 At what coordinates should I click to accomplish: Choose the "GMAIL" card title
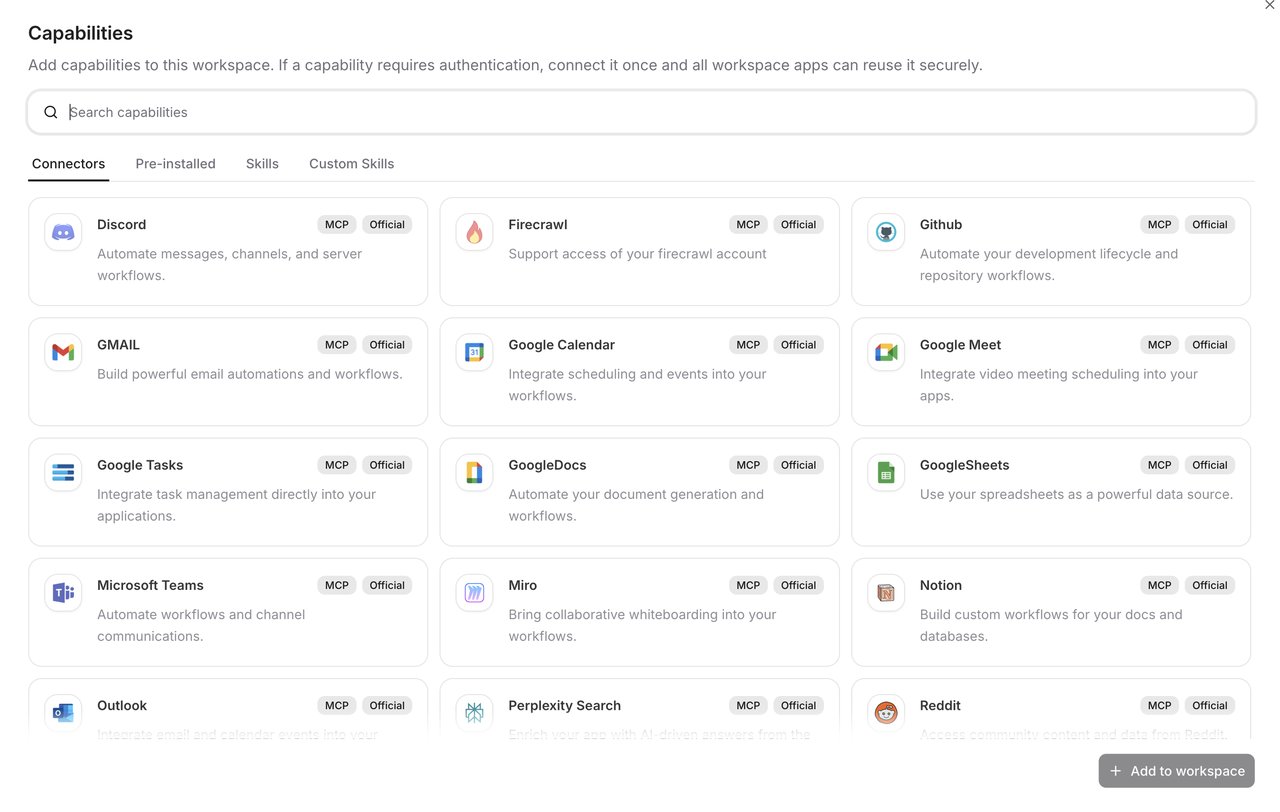[119, 345]
